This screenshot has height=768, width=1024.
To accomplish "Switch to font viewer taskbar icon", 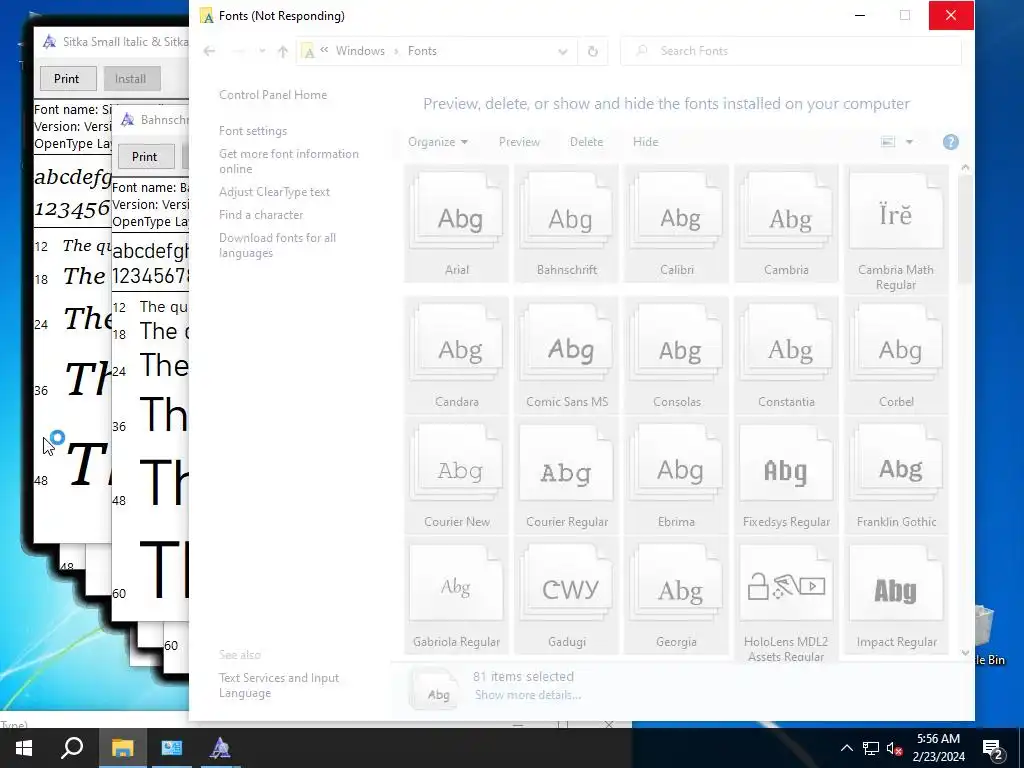I will tap(220, 748).
